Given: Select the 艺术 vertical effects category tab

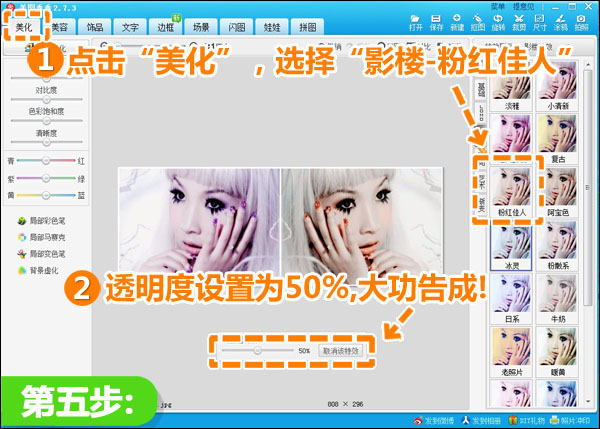Looking at the screenshot, I should 481,182.
